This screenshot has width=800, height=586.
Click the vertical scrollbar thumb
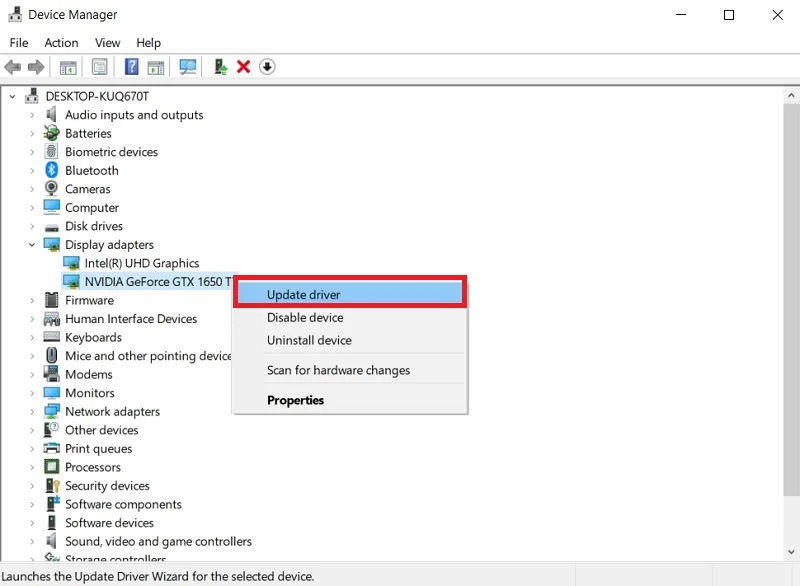point(791,300)
